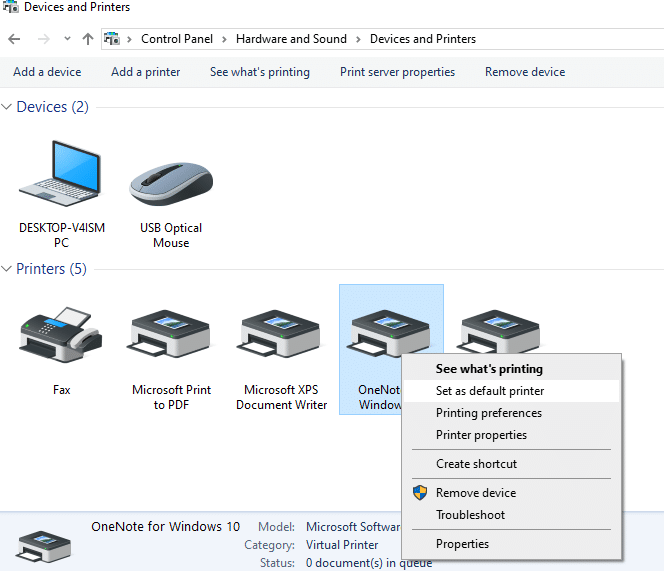Viewport: 664px width, 571px height.
Task: Collapse the Printers (5) group
Action: (8, 269)
